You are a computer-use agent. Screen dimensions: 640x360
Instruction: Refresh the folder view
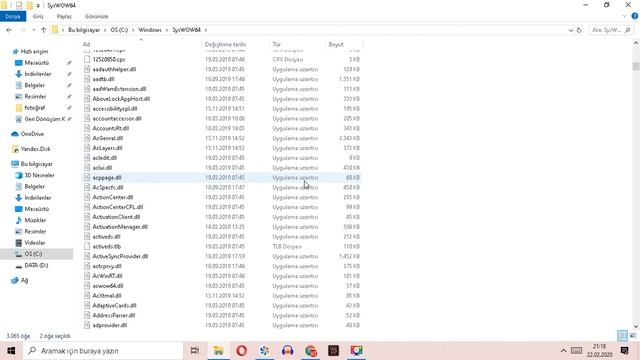click(x=579, y=30)
